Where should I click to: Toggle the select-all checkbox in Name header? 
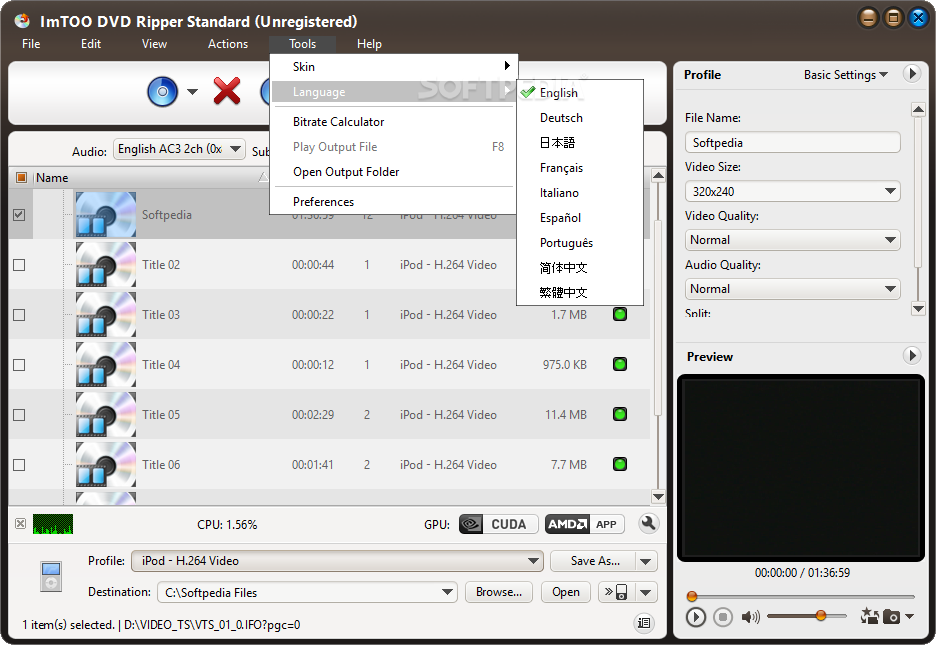[x=21, y=177]
